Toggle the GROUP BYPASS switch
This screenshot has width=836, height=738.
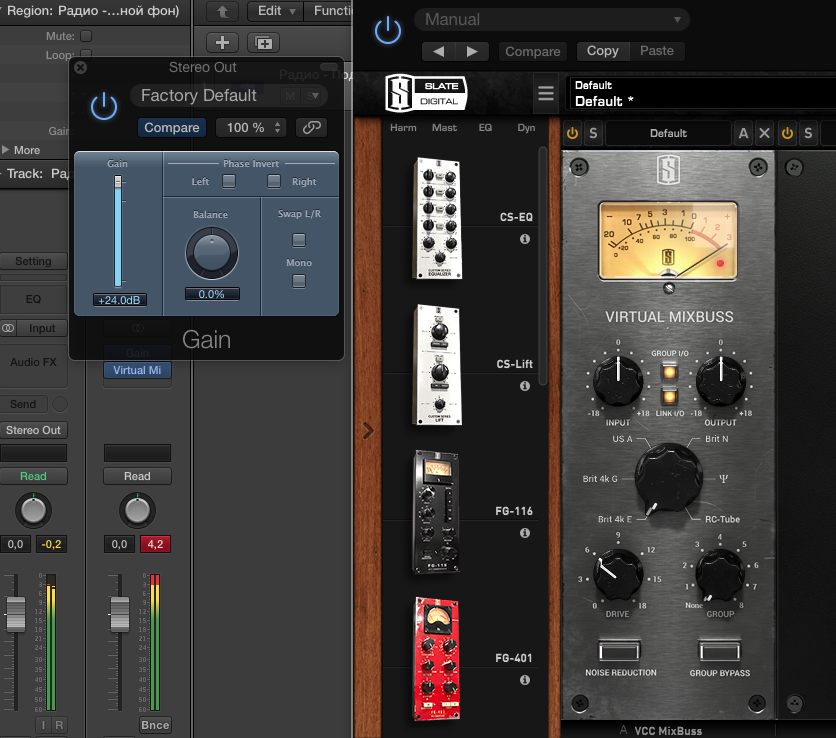[x=719, y=650]
